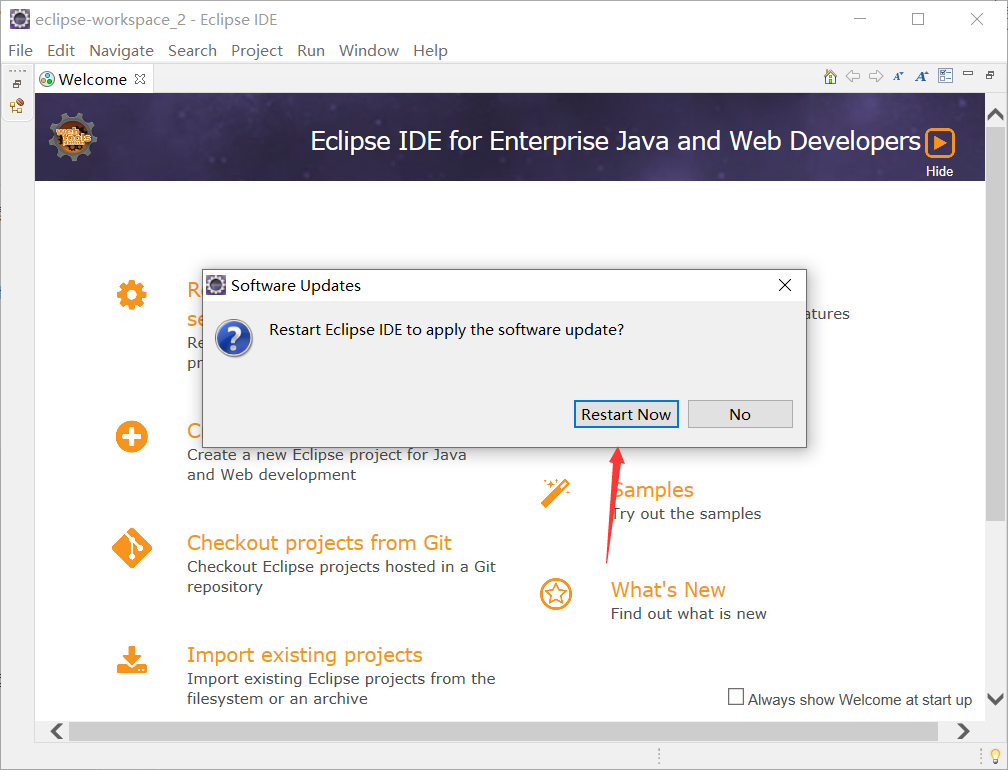Viewport: 1008px width, 770px height.
Task: Open the Samples link
Action: [652, 490]
